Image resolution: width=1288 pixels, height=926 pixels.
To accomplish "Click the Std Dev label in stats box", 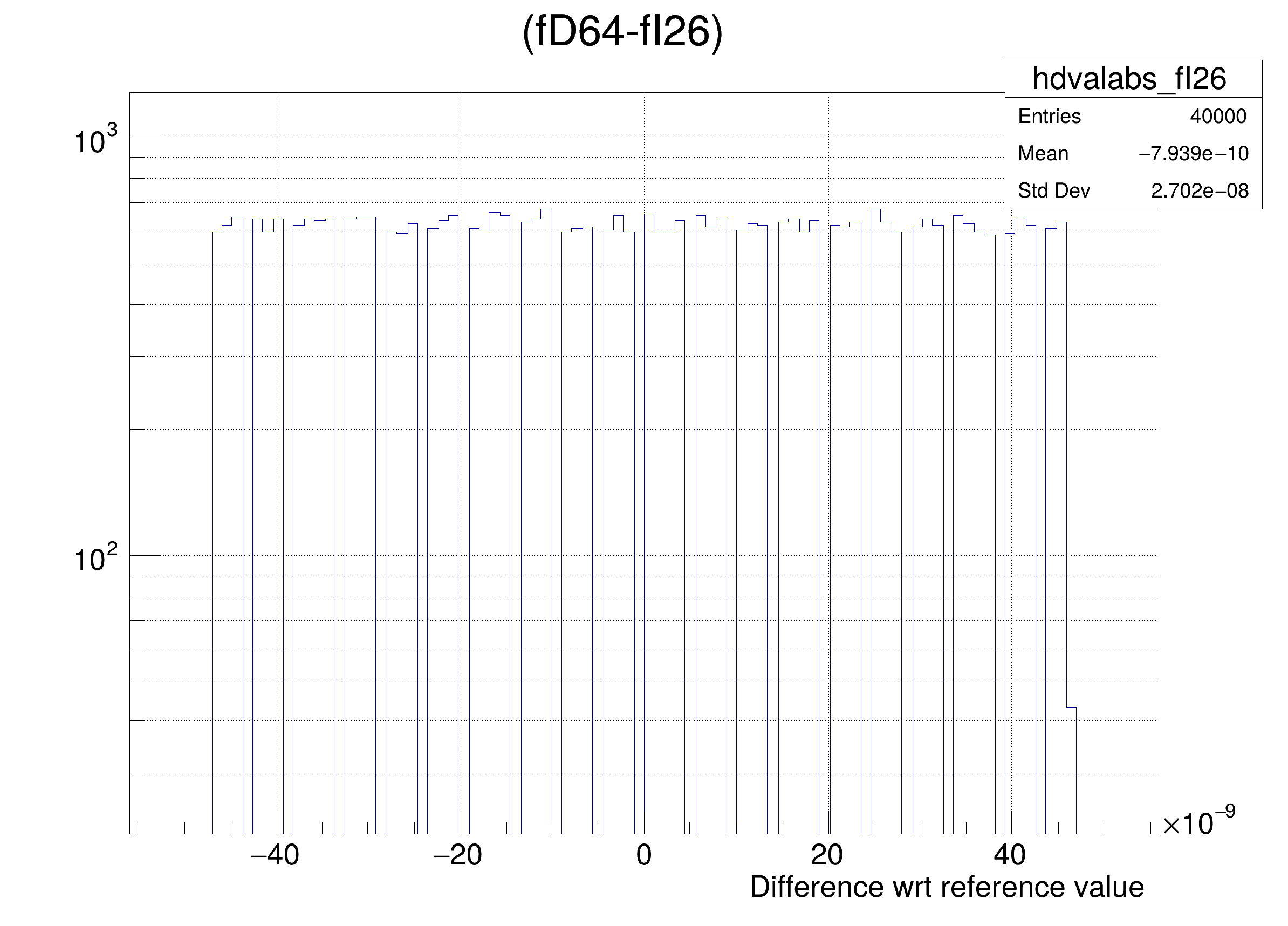I will 1053,191.
